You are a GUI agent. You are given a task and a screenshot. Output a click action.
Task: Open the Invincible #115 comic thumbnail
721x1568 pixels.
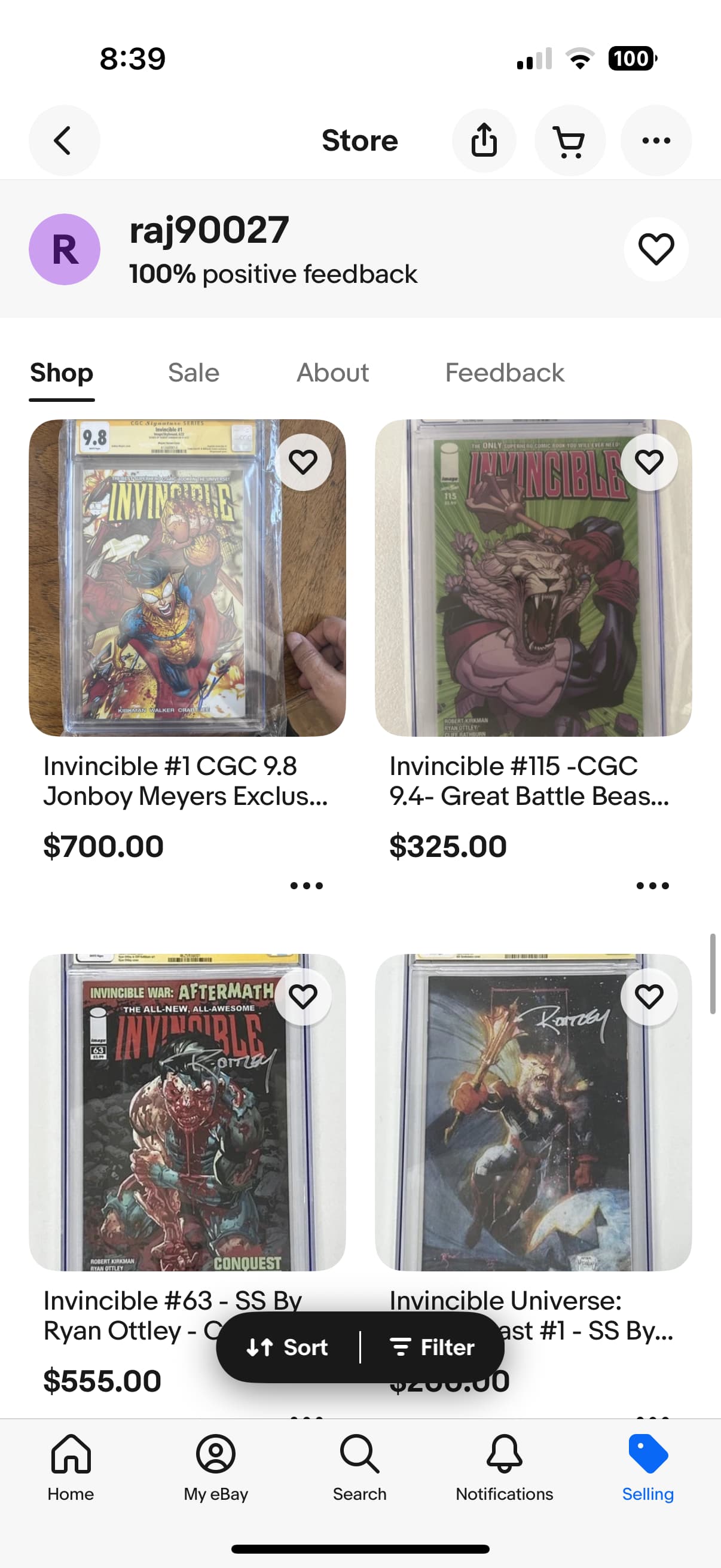point(533,578)
